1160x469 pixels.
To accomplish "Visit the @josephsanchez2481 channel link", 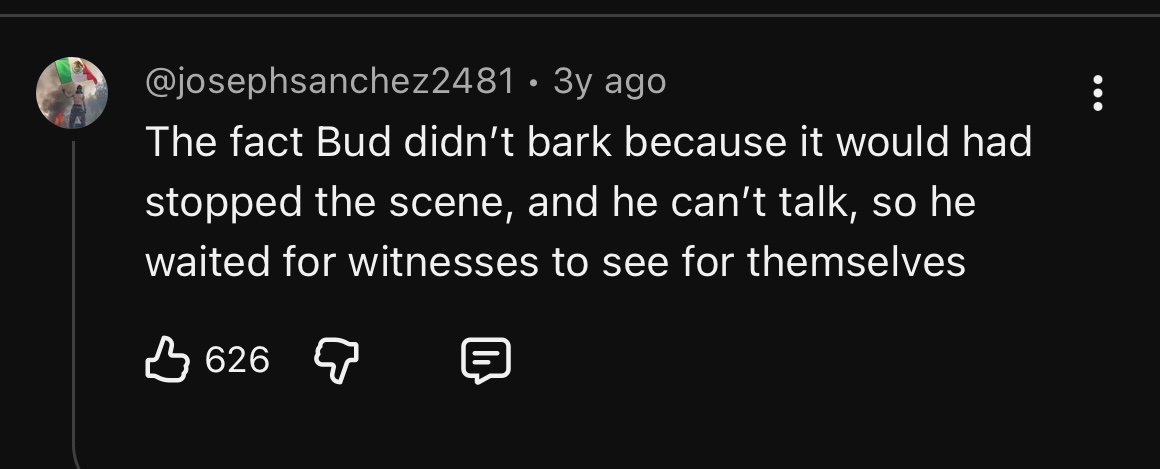I will pos(330,81).
